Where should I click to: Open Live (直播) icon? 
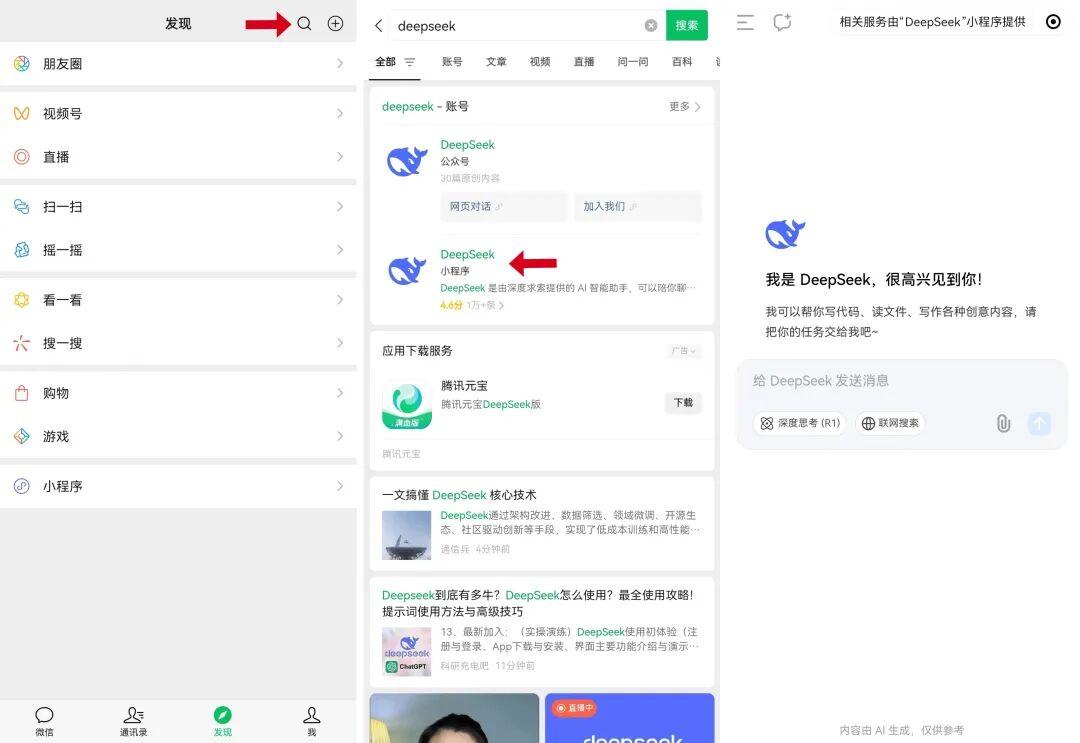22,157
